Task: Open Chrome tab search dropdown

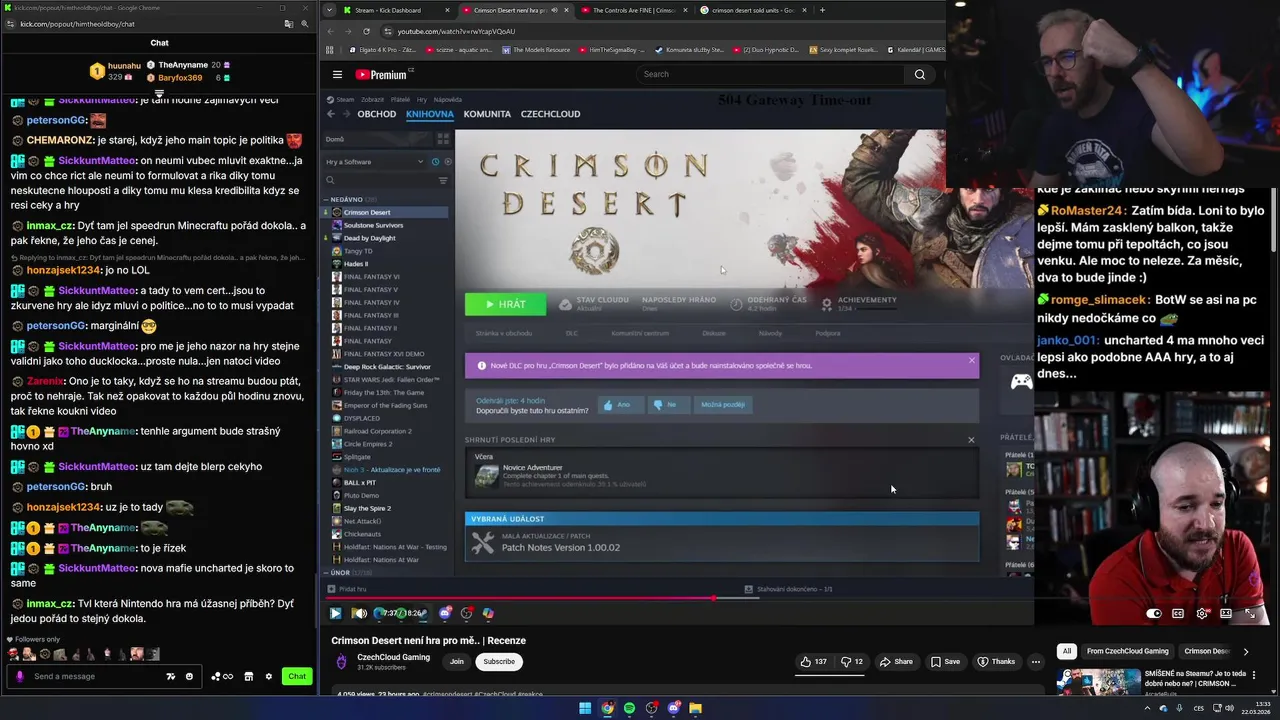Action: tap(329, 10)
